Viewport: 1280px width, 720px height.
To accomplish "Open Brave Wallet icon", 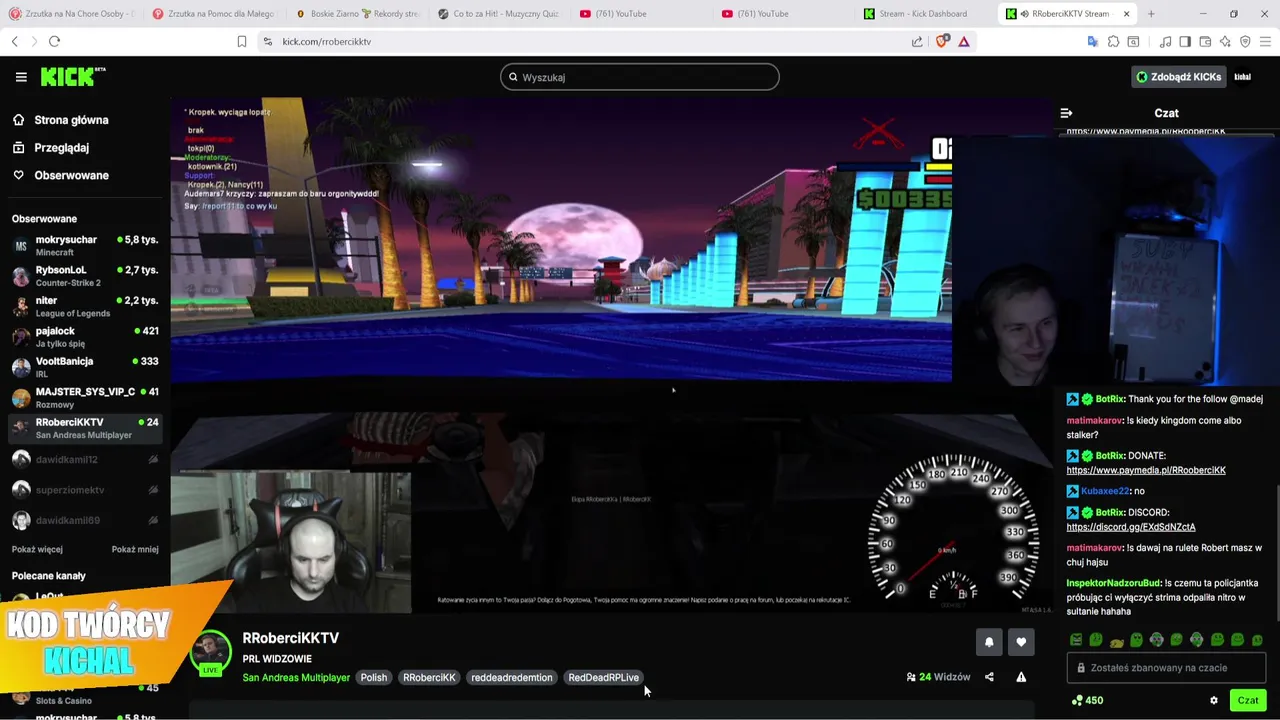I will click(x=1205, y=41).
